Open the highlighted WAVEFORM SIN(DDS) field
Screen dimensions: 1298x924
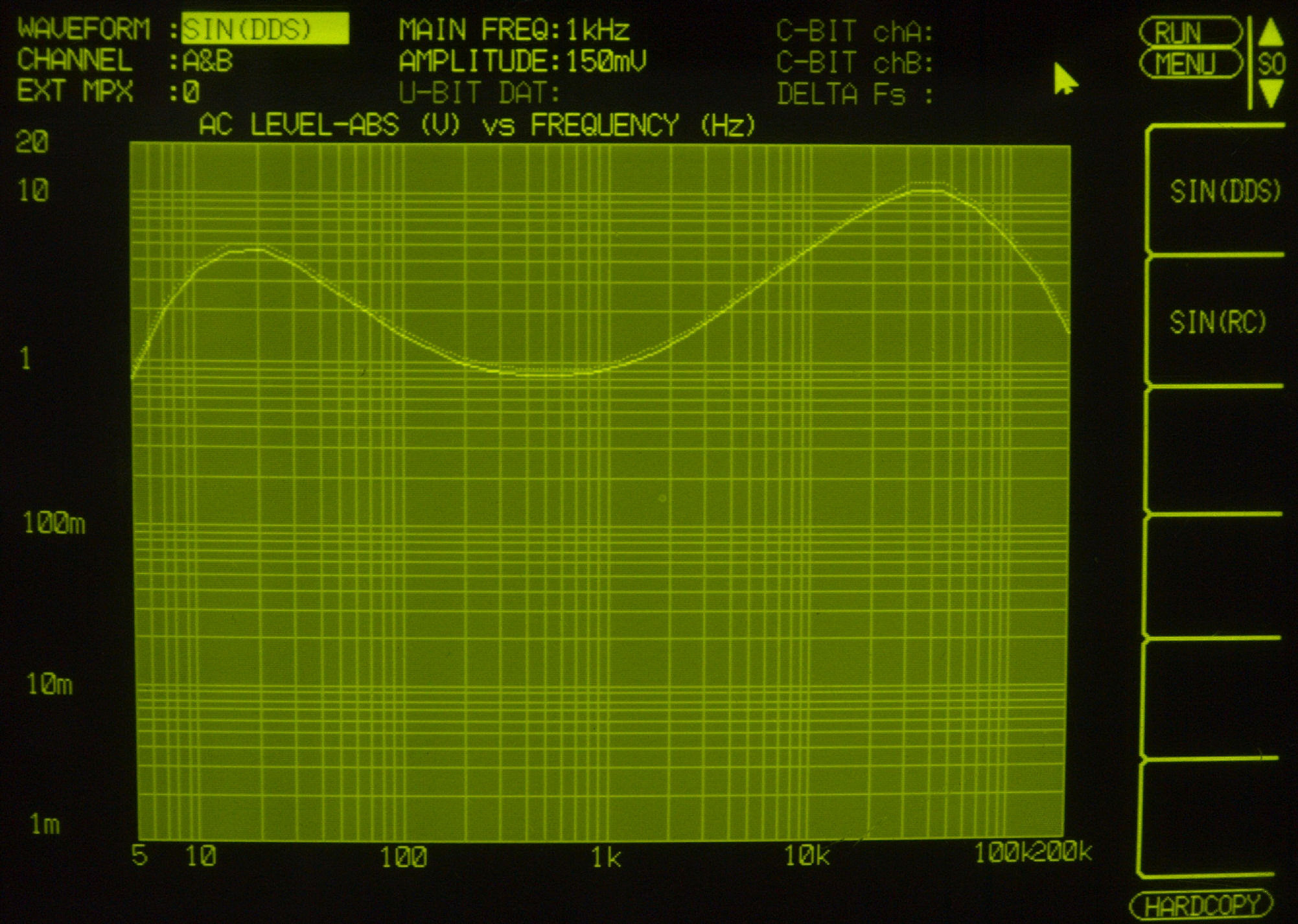click(x=264, y=29)
